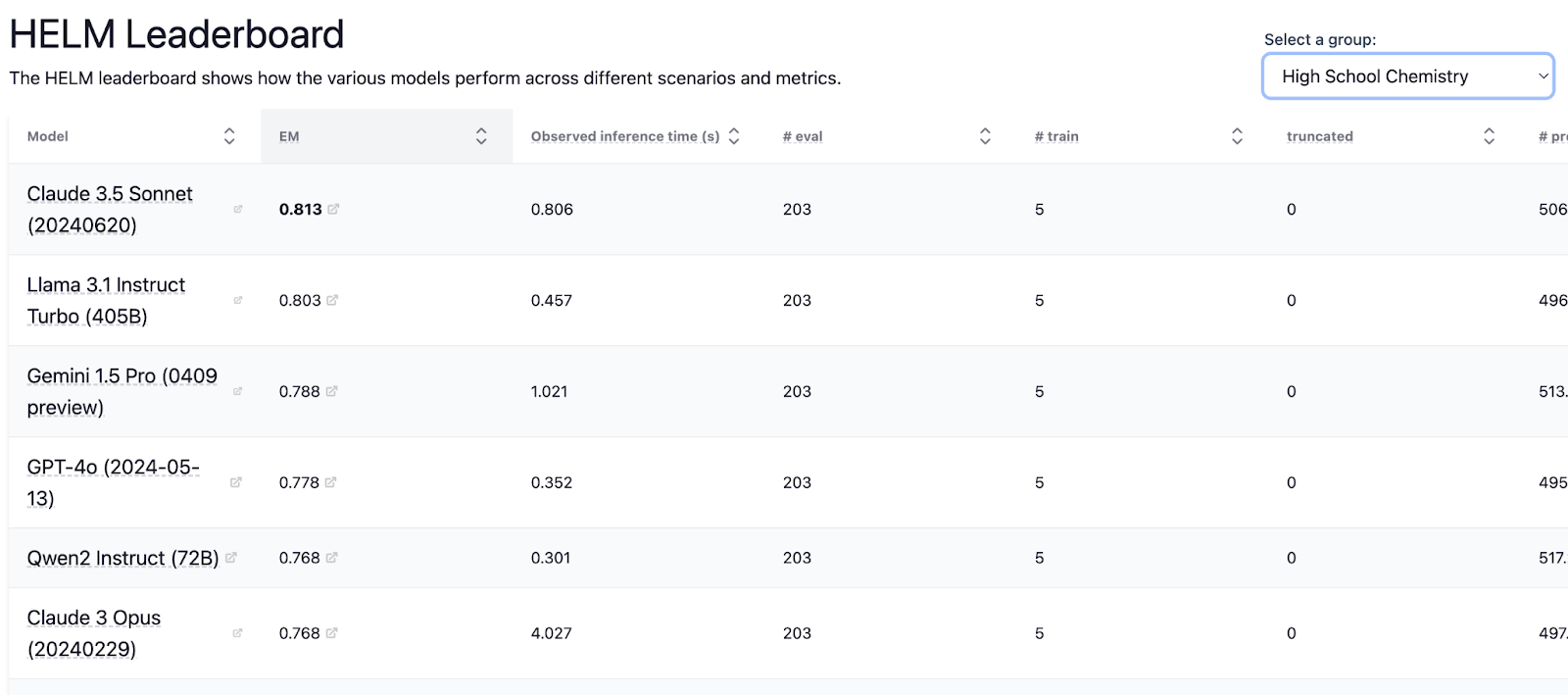Click the EM score 0.778

click(x=299, y=483)
